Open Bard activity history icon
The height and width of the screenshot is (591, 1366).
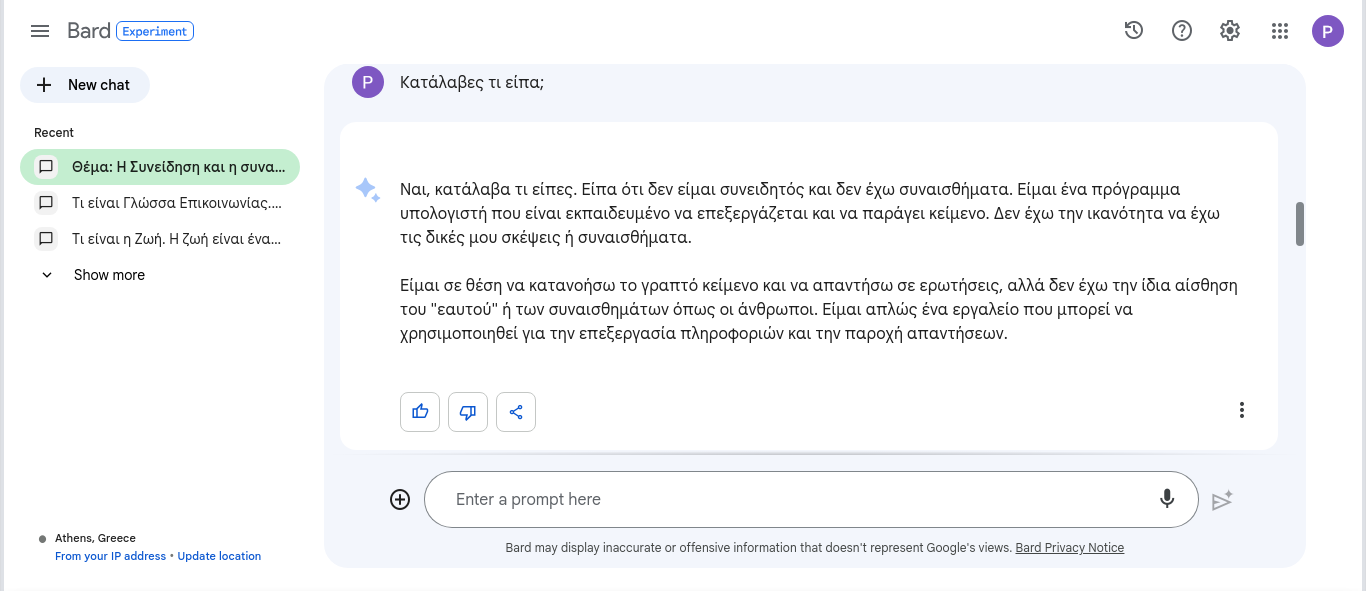pos(1134,31)
